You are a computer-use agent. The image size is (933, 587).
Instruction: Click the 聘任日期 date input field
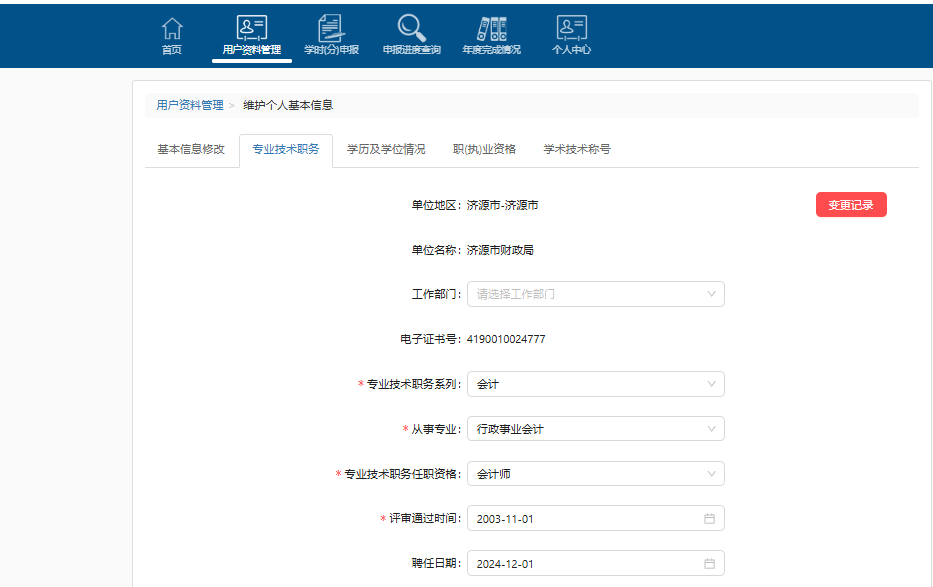tap(585, 564)
